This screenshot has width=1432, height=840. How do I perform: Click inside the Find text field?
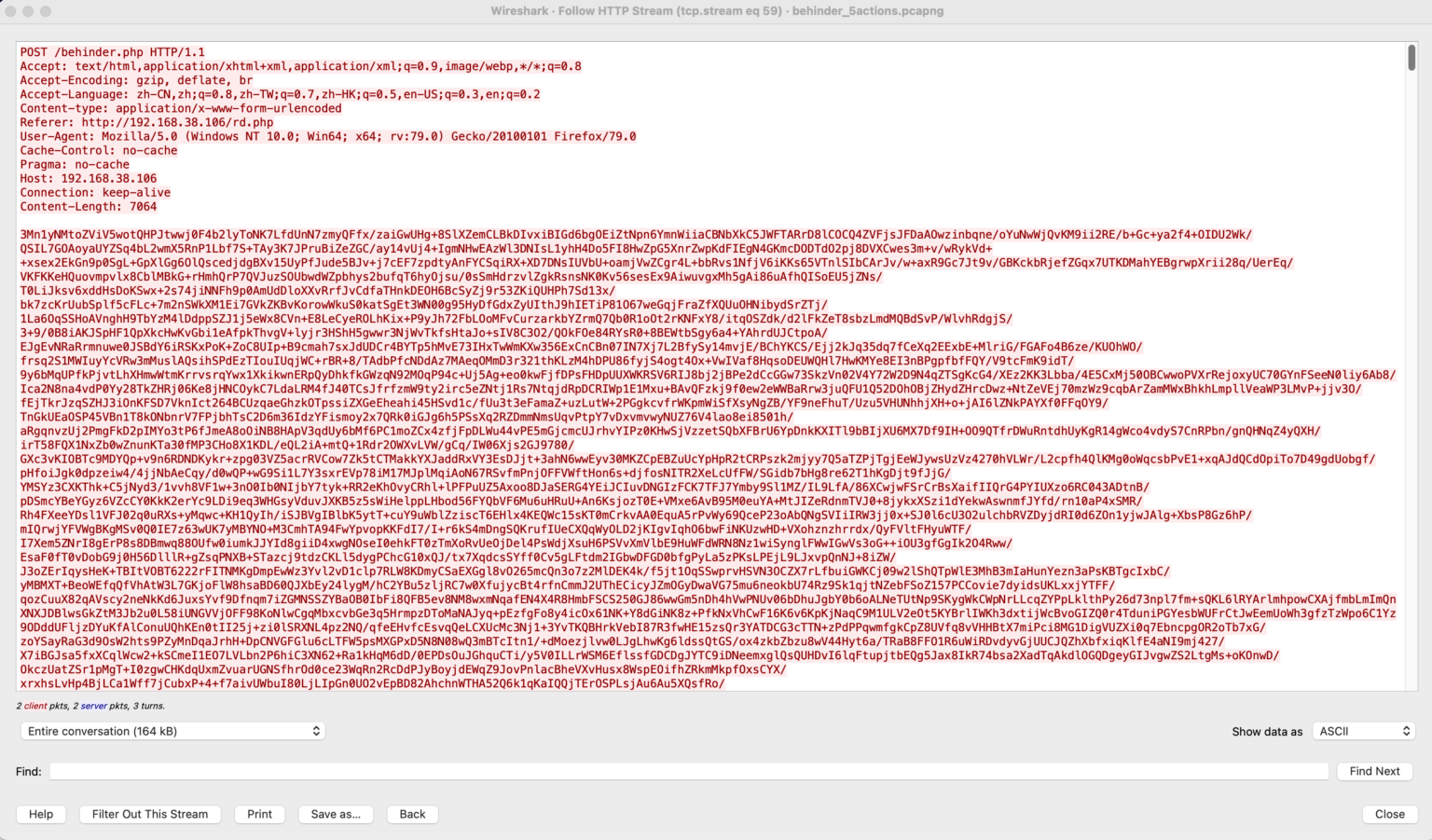click(x=653, y=771)
